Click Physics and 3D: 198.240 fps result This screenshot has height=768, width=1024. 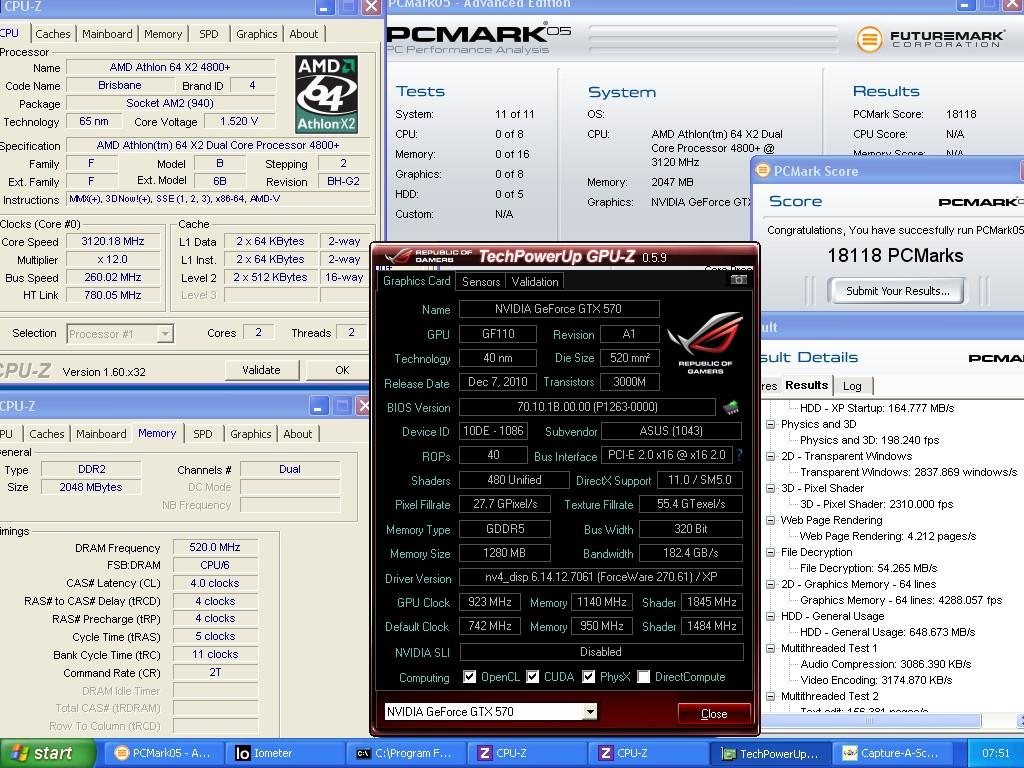click(869, 440)
